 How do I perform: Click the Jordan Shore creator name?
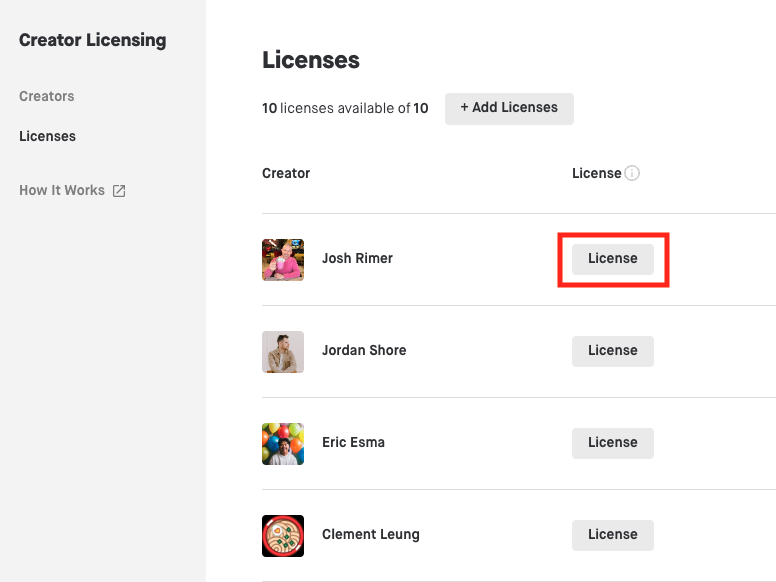tap(364, 350)
